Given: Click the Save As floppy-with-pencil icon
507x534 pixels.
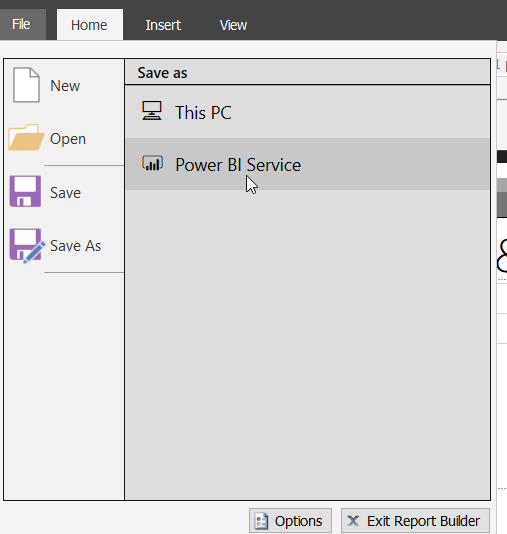Looking at the screenshot, I should coord(27,246).
